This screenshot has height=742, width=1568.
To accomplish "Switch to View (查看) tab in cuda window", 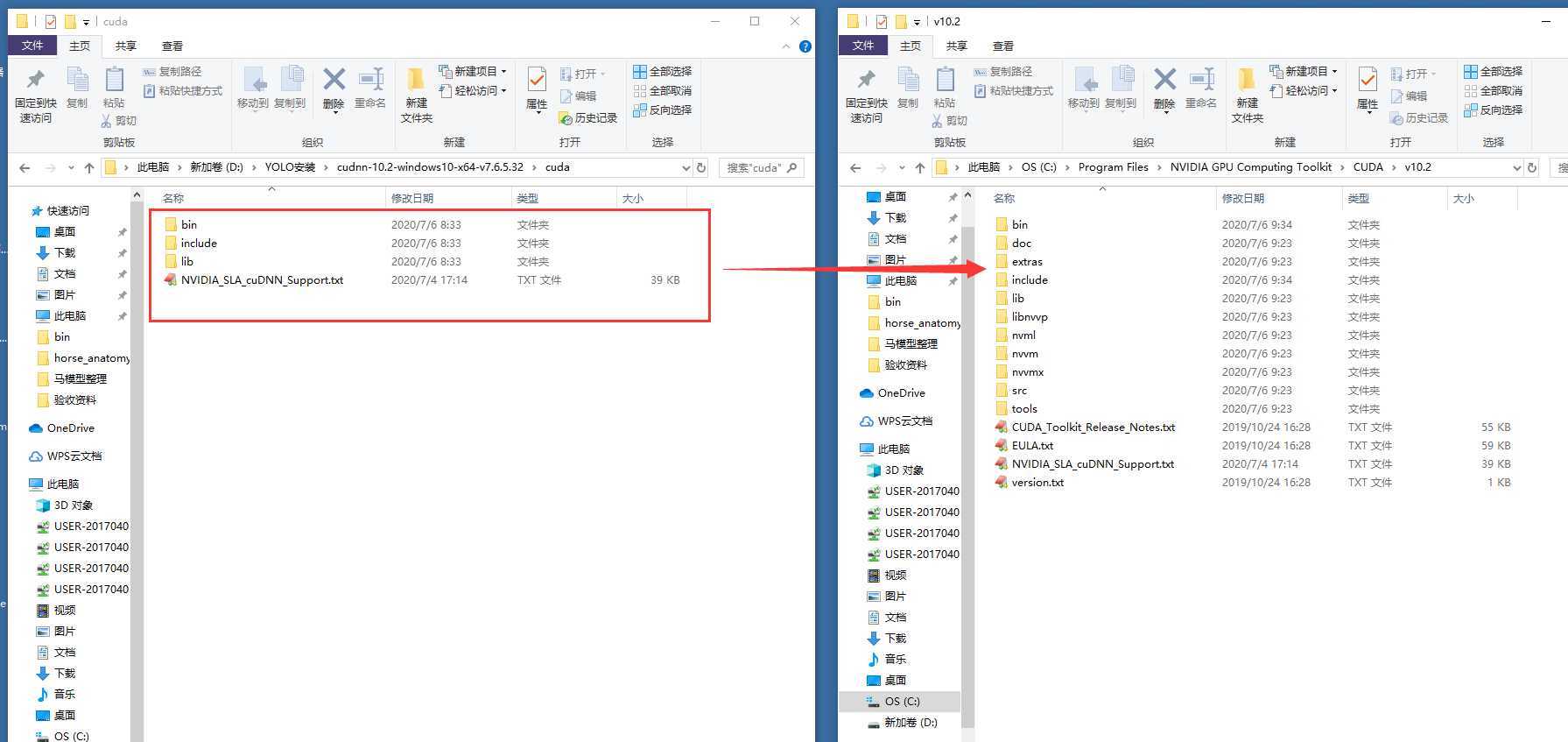I will [172, 46].
